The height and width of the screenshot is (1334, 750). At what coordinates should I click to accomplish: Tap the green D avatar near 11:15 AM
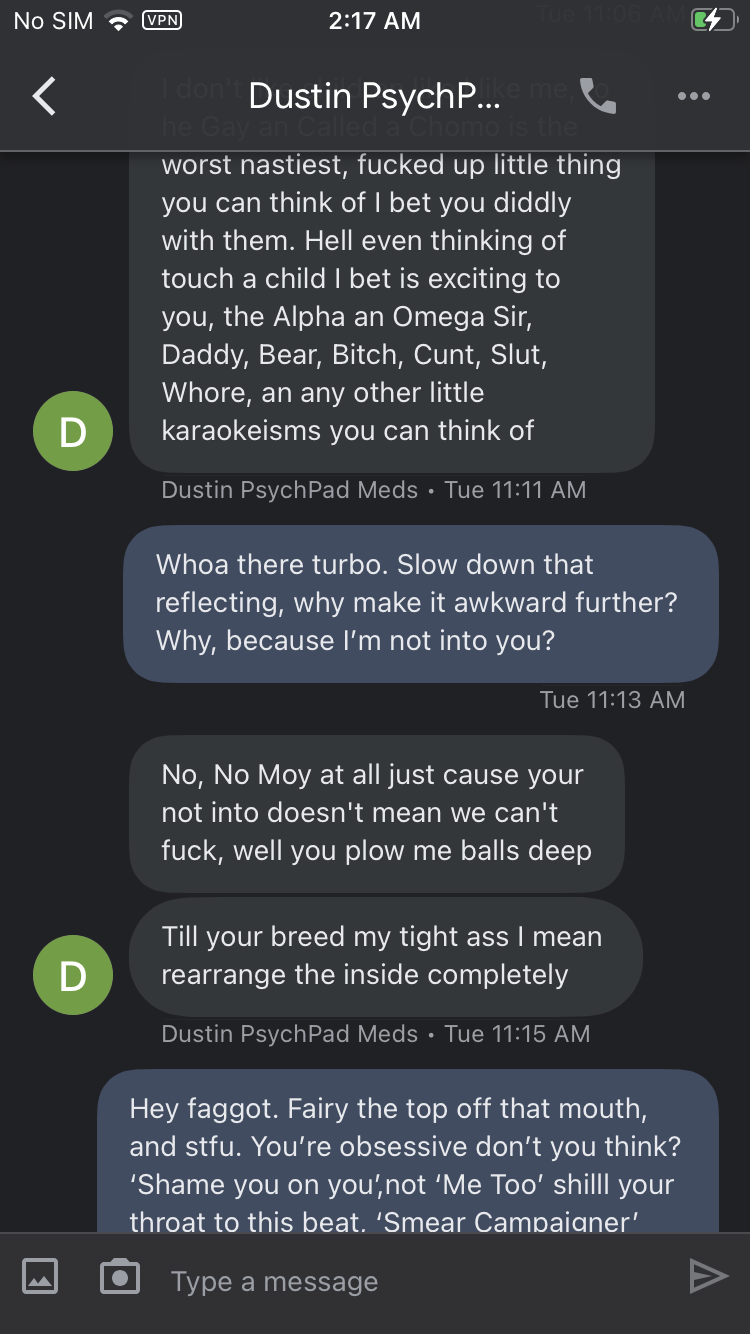point(73,975)
